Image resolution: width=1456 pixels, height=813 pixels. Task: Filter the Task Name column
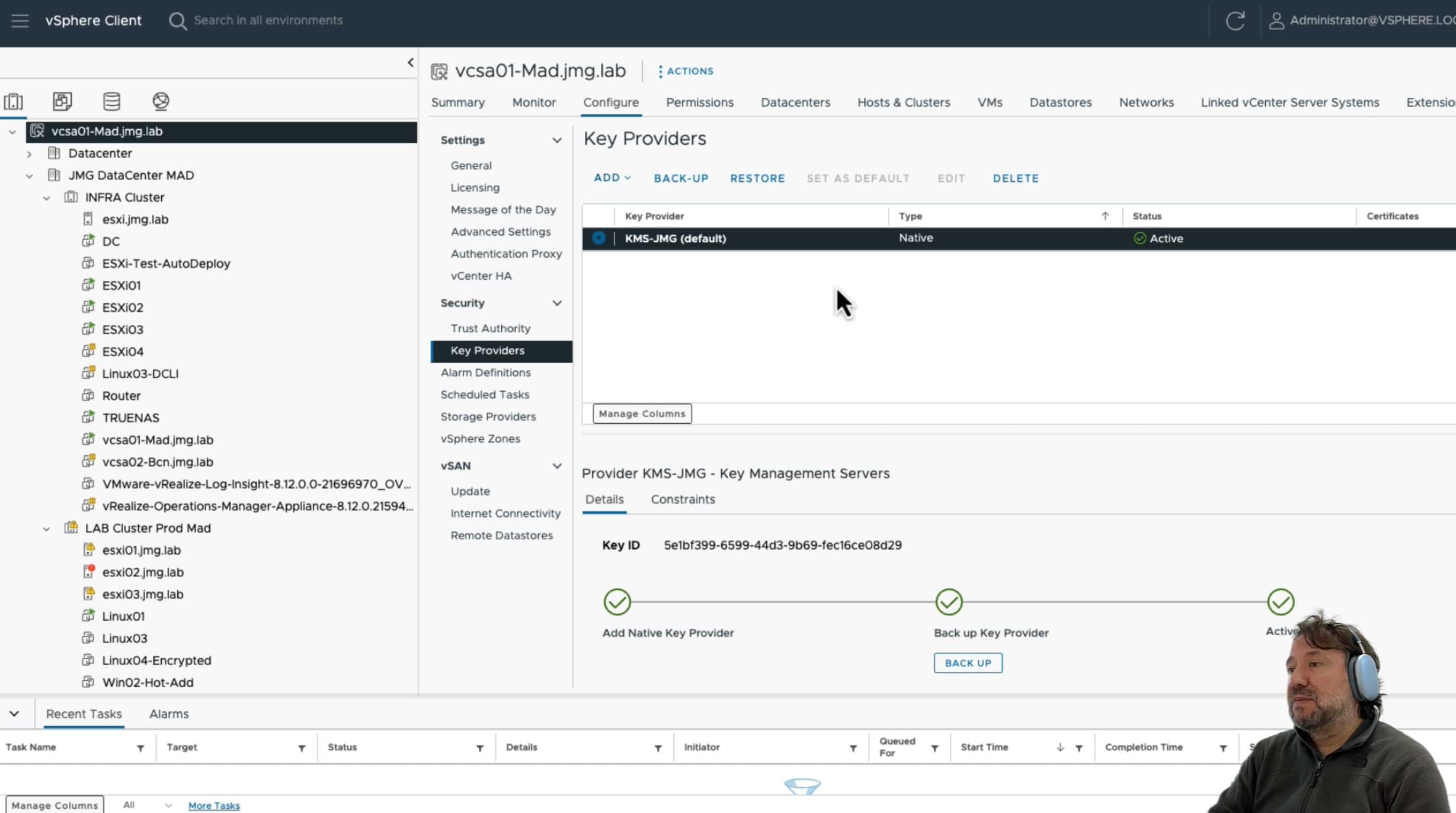[140, 748]
